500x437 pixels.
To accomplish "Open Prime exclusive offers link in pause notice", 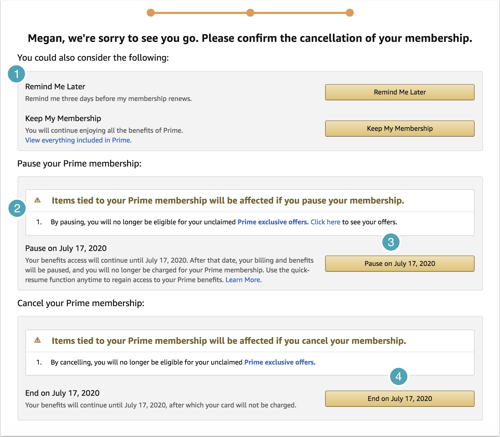I will [273, 222].
